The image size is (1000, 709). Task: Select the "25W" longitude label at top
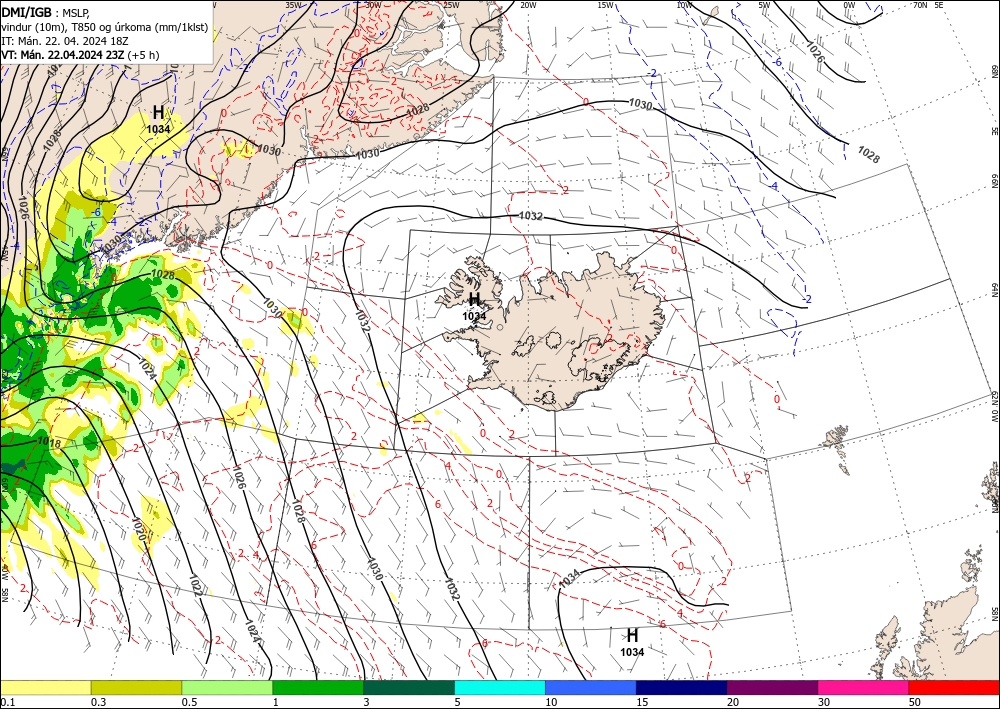click(451, 4)
